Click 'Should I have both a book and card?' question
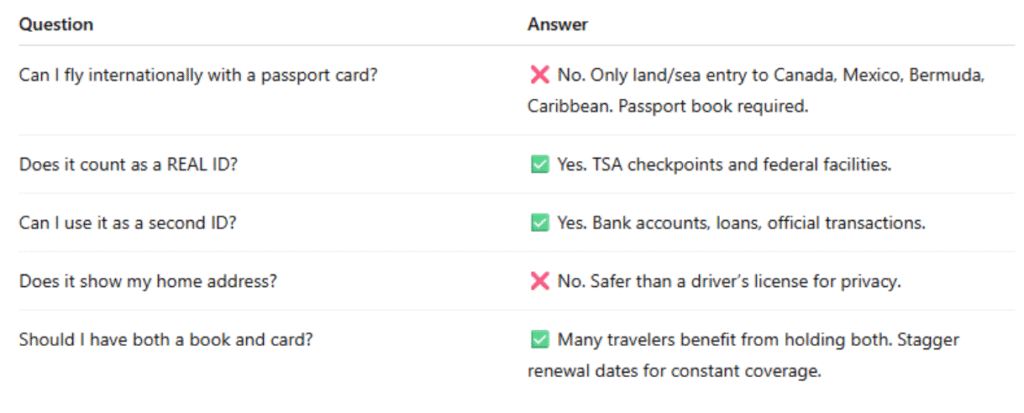 (x=166, y=340)
